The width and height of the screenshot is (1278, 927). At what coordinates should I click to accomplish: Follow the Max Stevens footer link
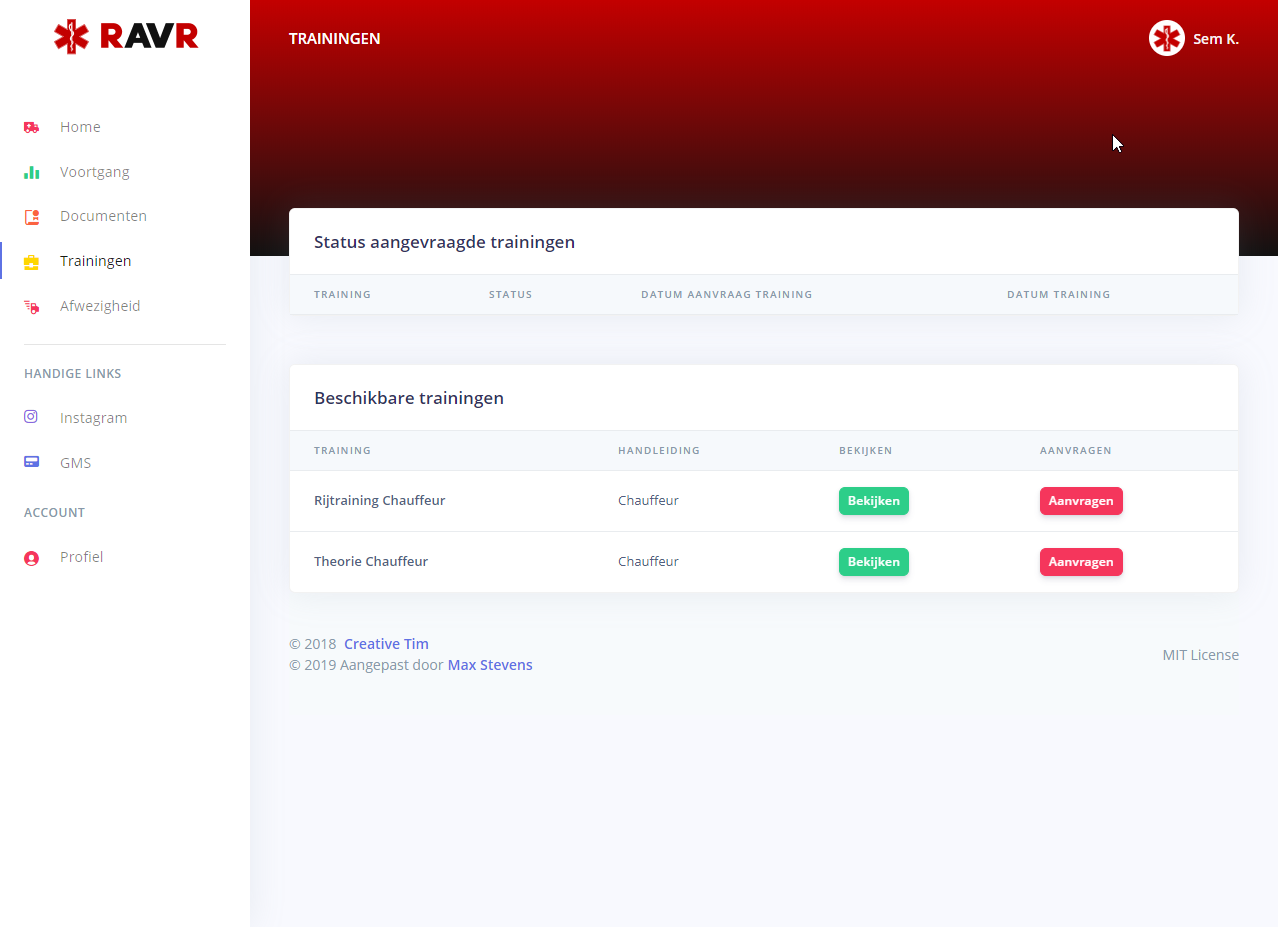point(490,665)
